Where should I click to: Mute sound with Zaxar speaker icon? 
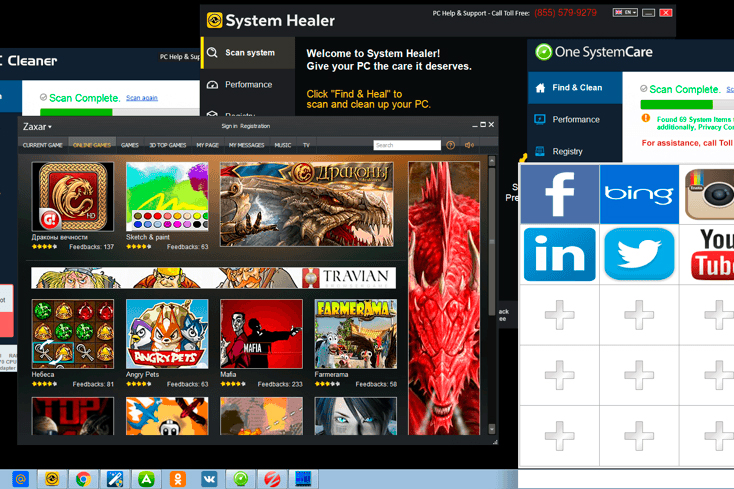tap(469, 145)
